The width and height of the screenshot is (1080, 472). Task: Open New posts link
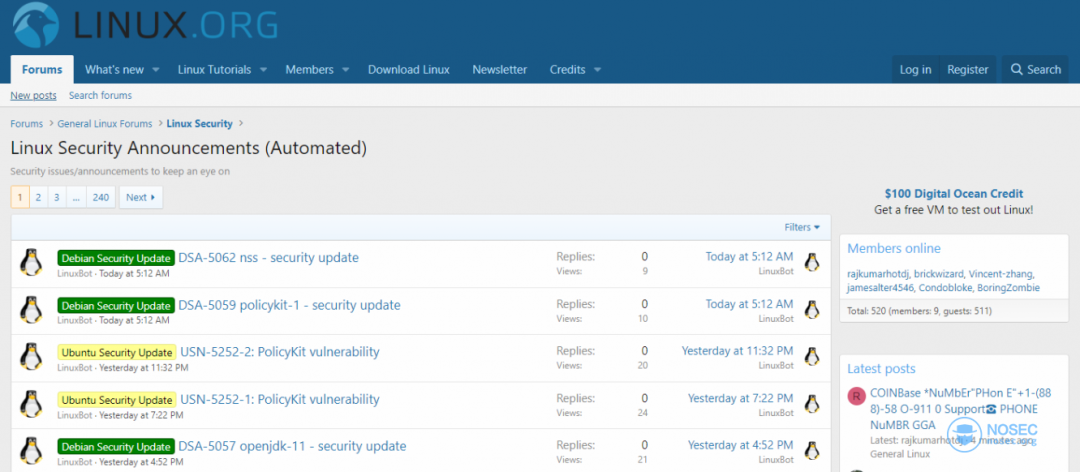click(33, 96)
